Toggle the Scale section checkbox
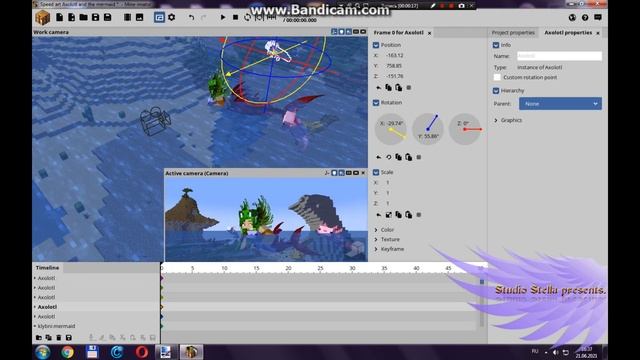This screenshot has height=360, width=640. click(x=376, y=172)
